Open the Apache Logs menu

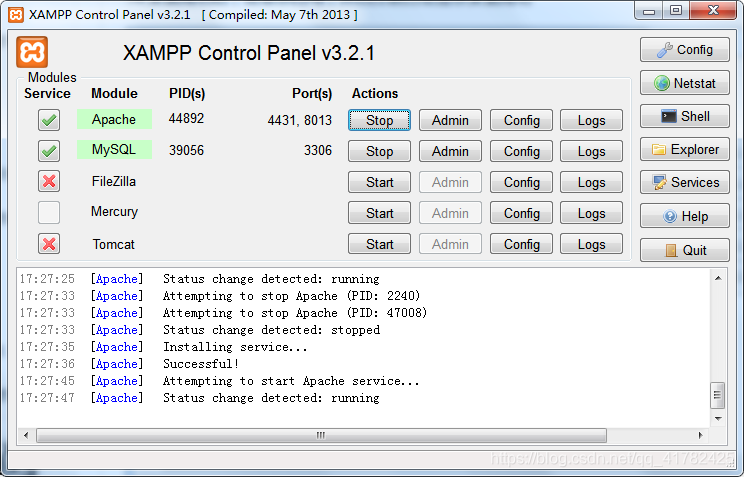(591, 120)
